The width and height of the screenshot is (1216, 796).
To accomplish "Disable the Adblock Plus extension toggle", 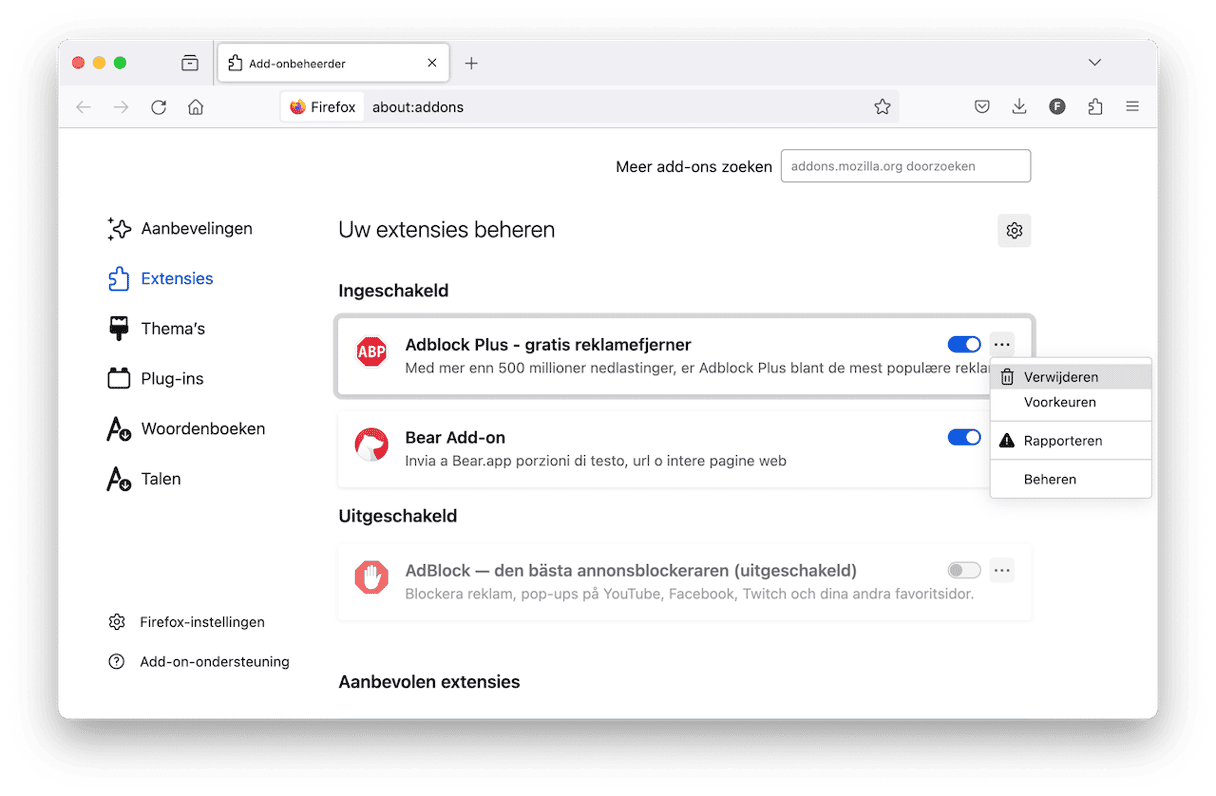I will click(965, 345).
